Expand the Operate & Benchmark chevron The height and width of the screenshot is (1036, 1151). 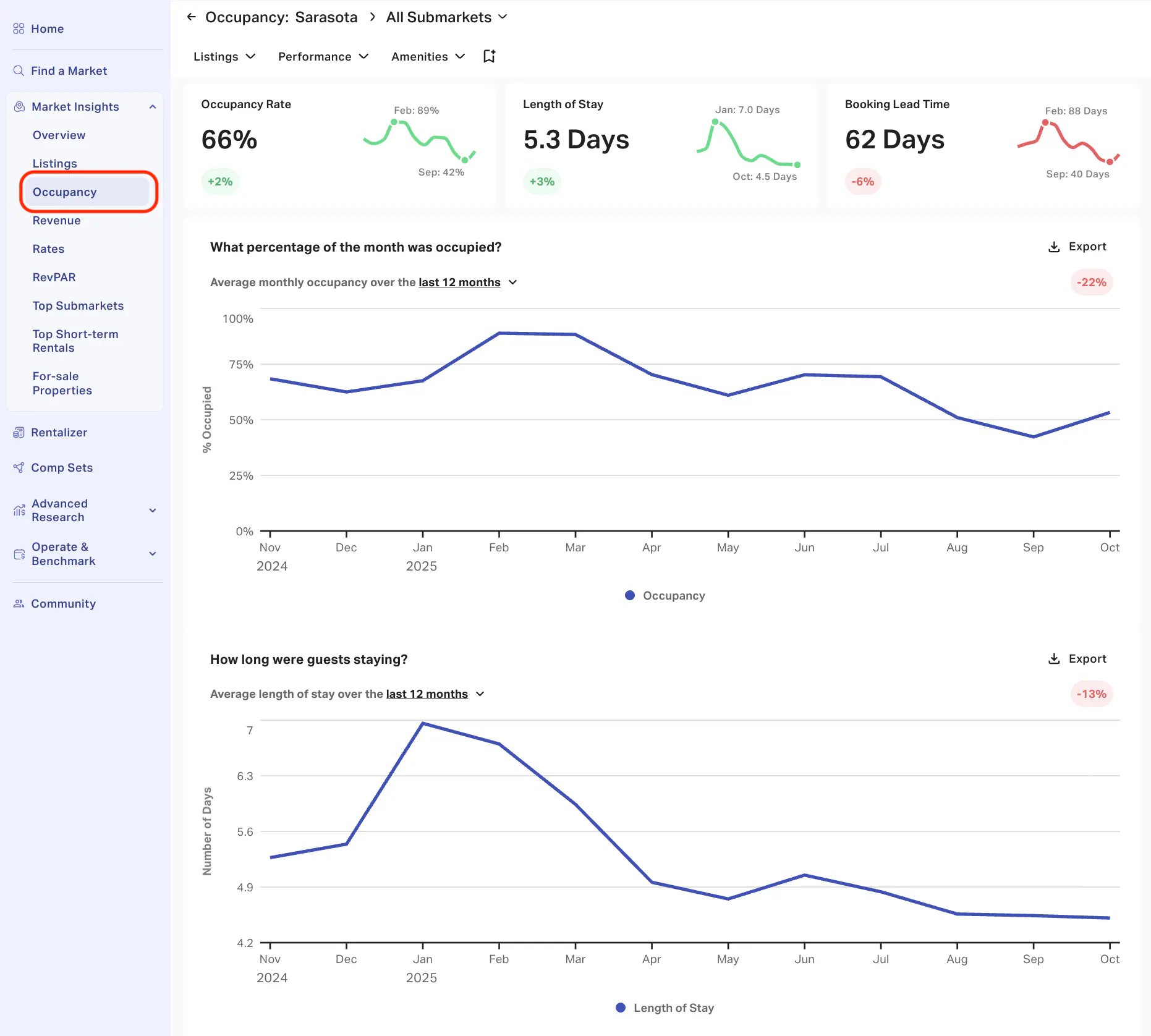(x=152, y=554)
